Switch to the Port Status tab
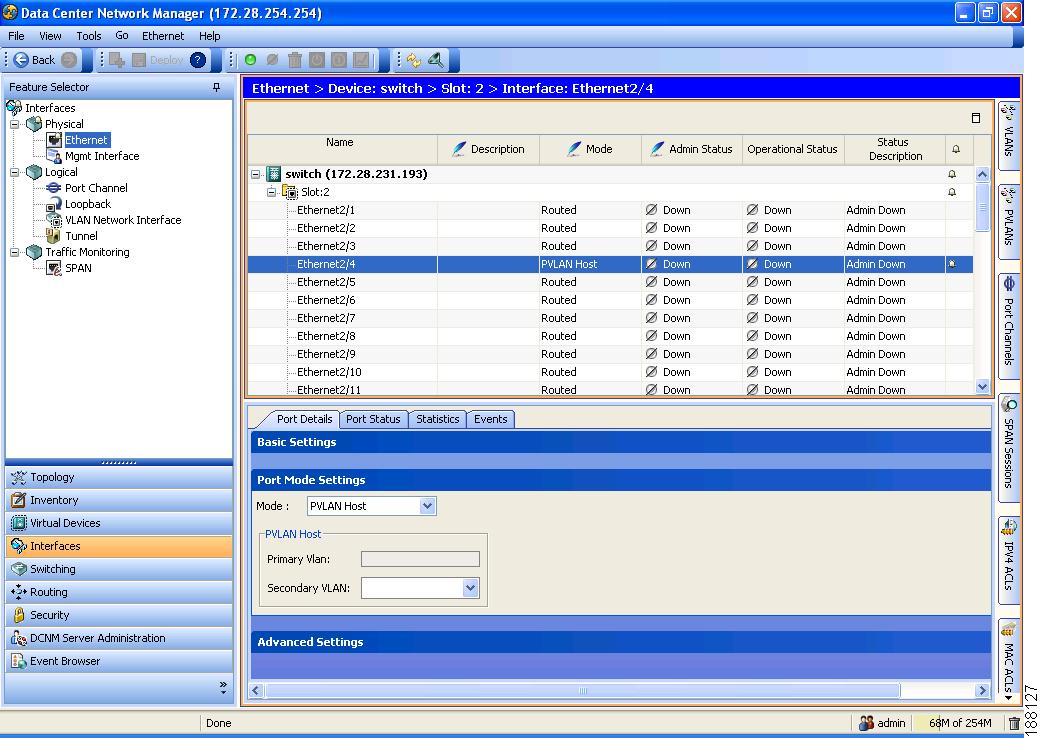1044x738 pixels. 372,419
